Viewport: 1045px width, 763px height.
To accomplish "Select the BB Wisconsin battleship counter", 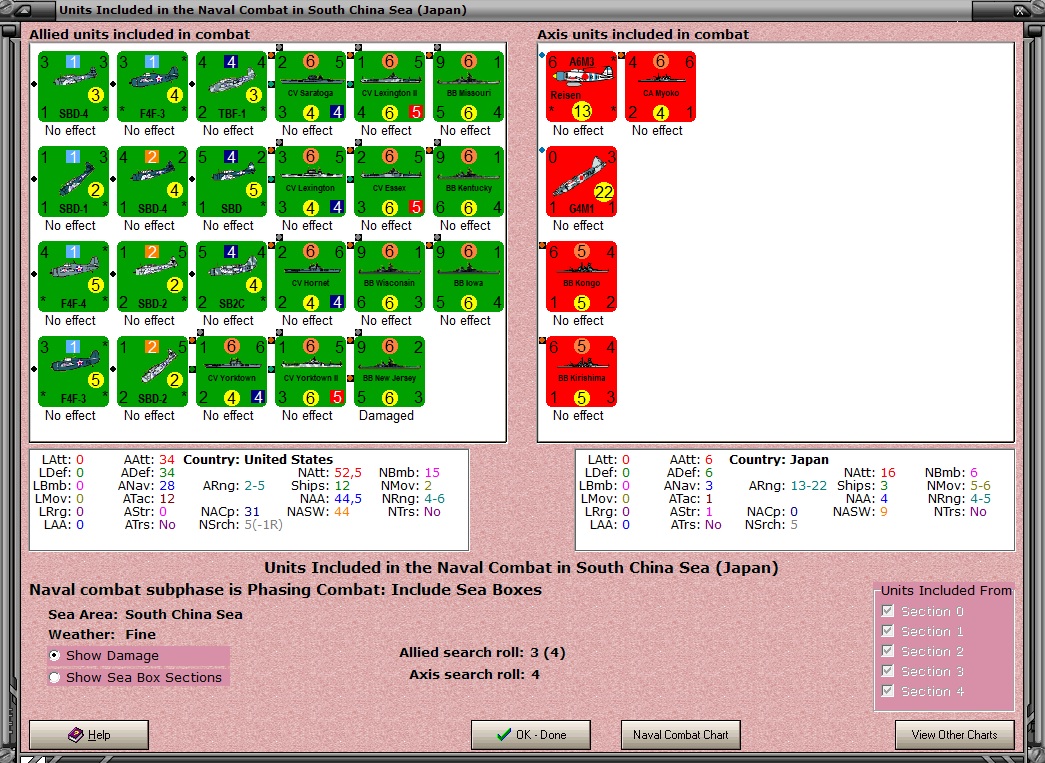I will tap(389, 277).
